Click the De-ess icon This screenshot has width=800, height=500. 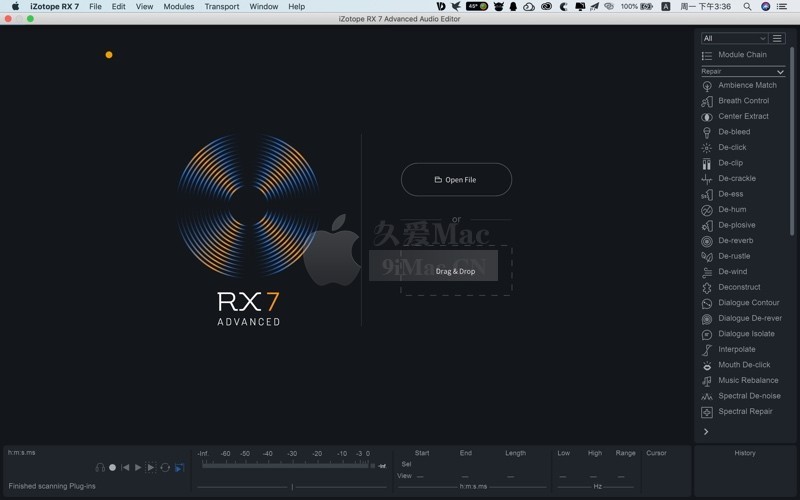[x=707, y=194]
